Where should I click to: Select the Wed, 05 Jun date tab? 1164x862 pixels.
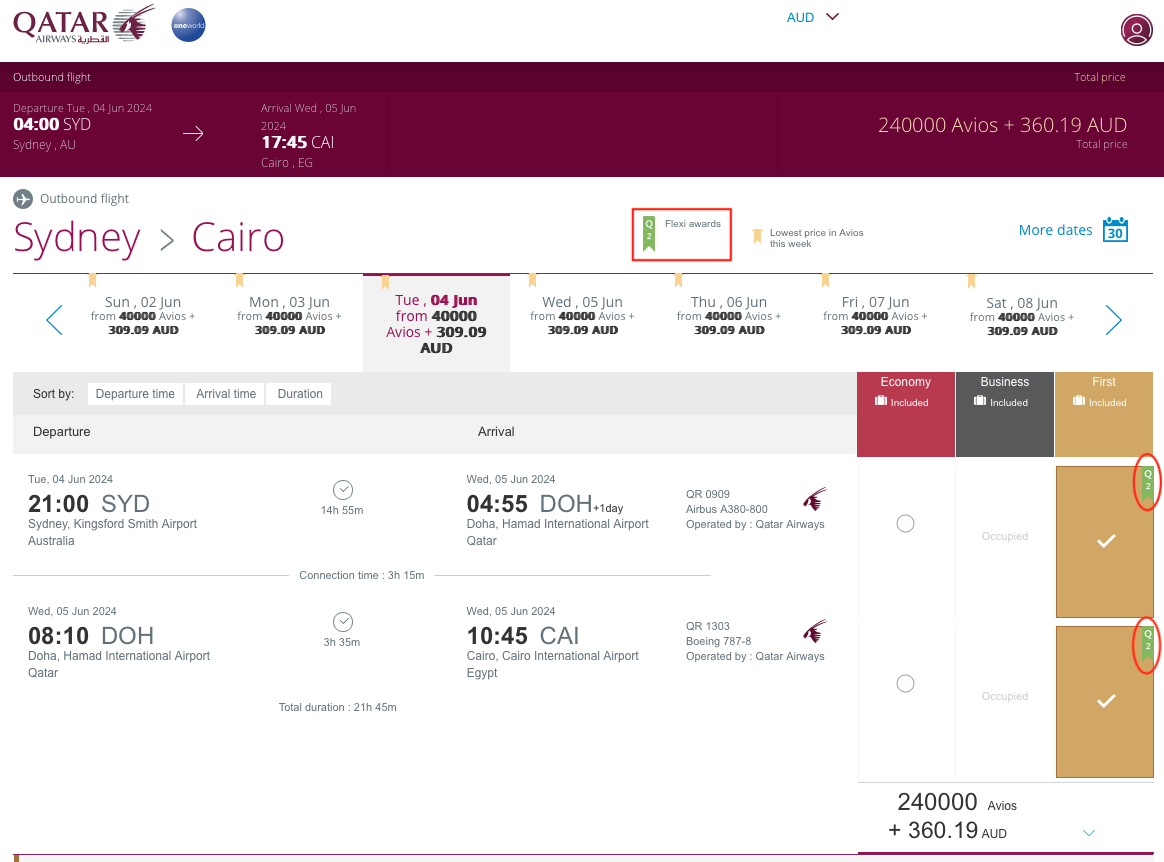[x=583, y=316]
